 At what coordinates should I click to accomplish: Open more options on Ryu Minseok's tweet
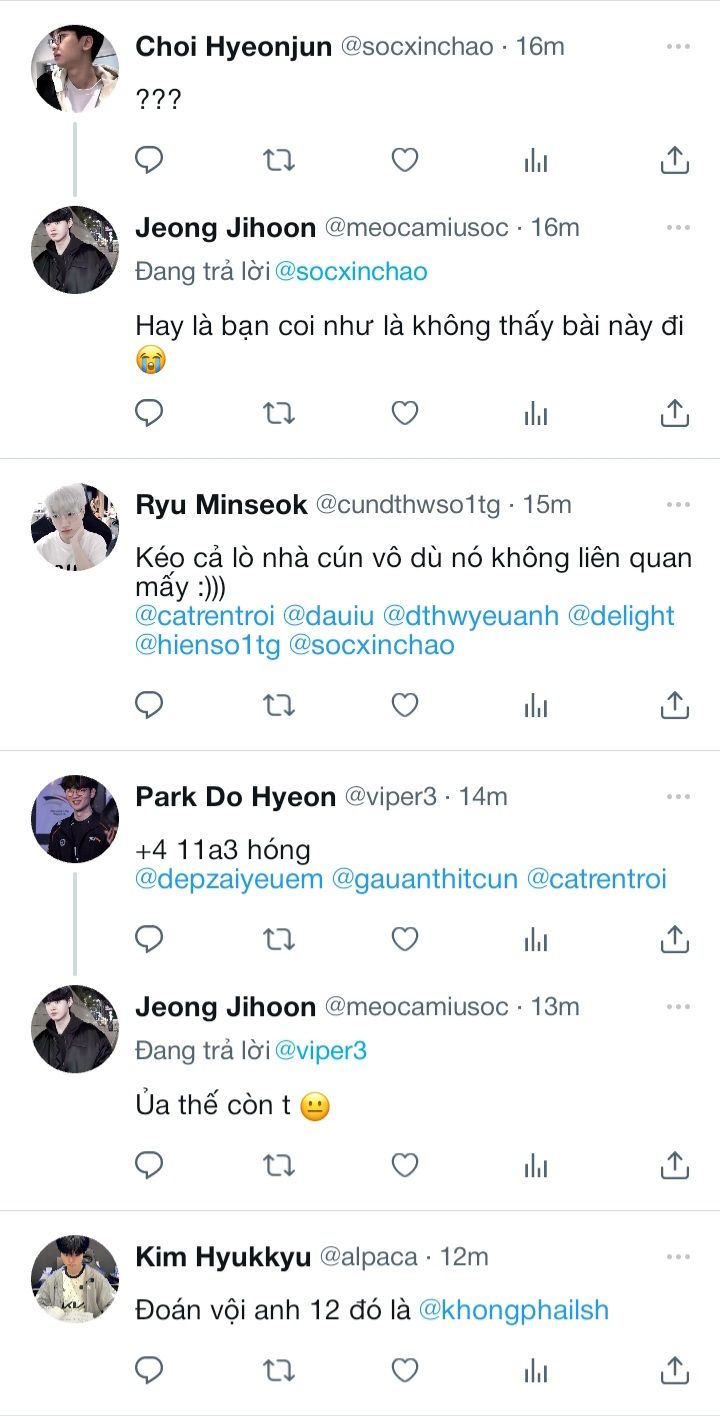click(678, 505)
